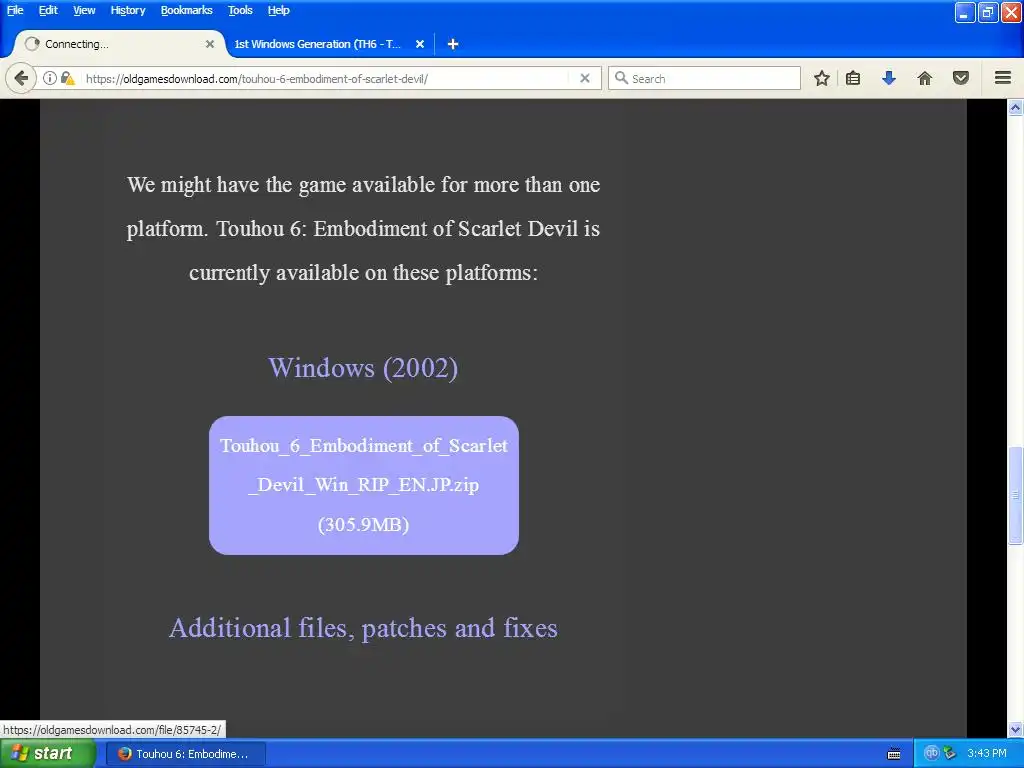Click the page scrollbar up arrow
Image resolution: width=1024 pixels, height=768 pixels.
coord(1015,108)
